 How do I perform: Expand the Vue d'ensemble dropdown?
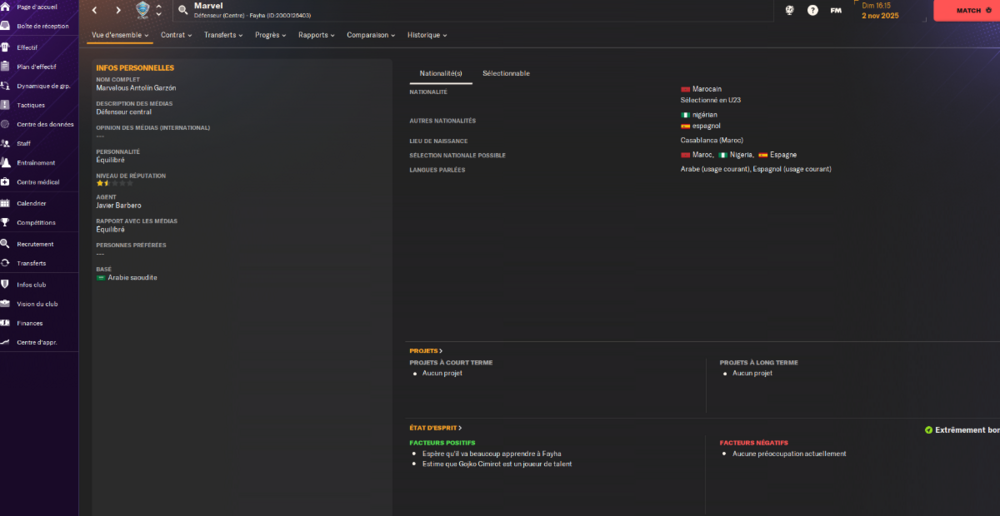(120, 35)
